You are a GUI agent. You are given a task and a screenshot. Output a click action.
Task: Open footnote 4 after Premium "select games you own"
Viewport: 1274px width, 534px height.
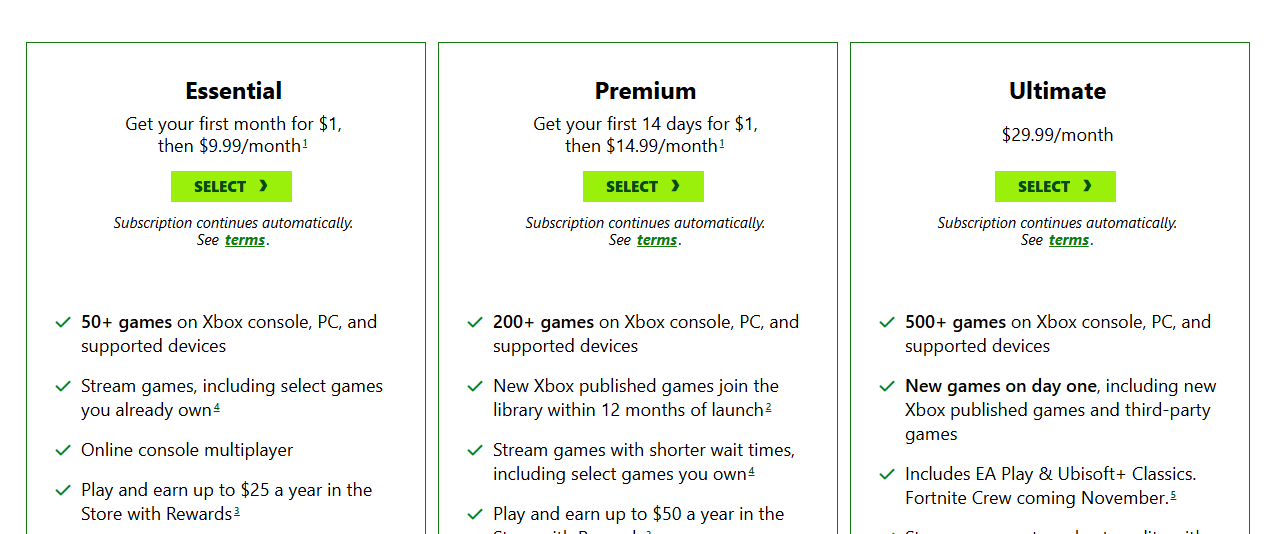(751, 471)
